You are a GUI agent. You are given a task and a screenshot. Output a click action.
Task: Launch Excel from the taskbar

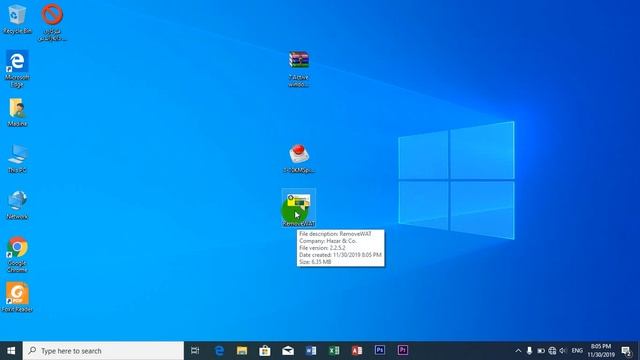click(334, 351)
